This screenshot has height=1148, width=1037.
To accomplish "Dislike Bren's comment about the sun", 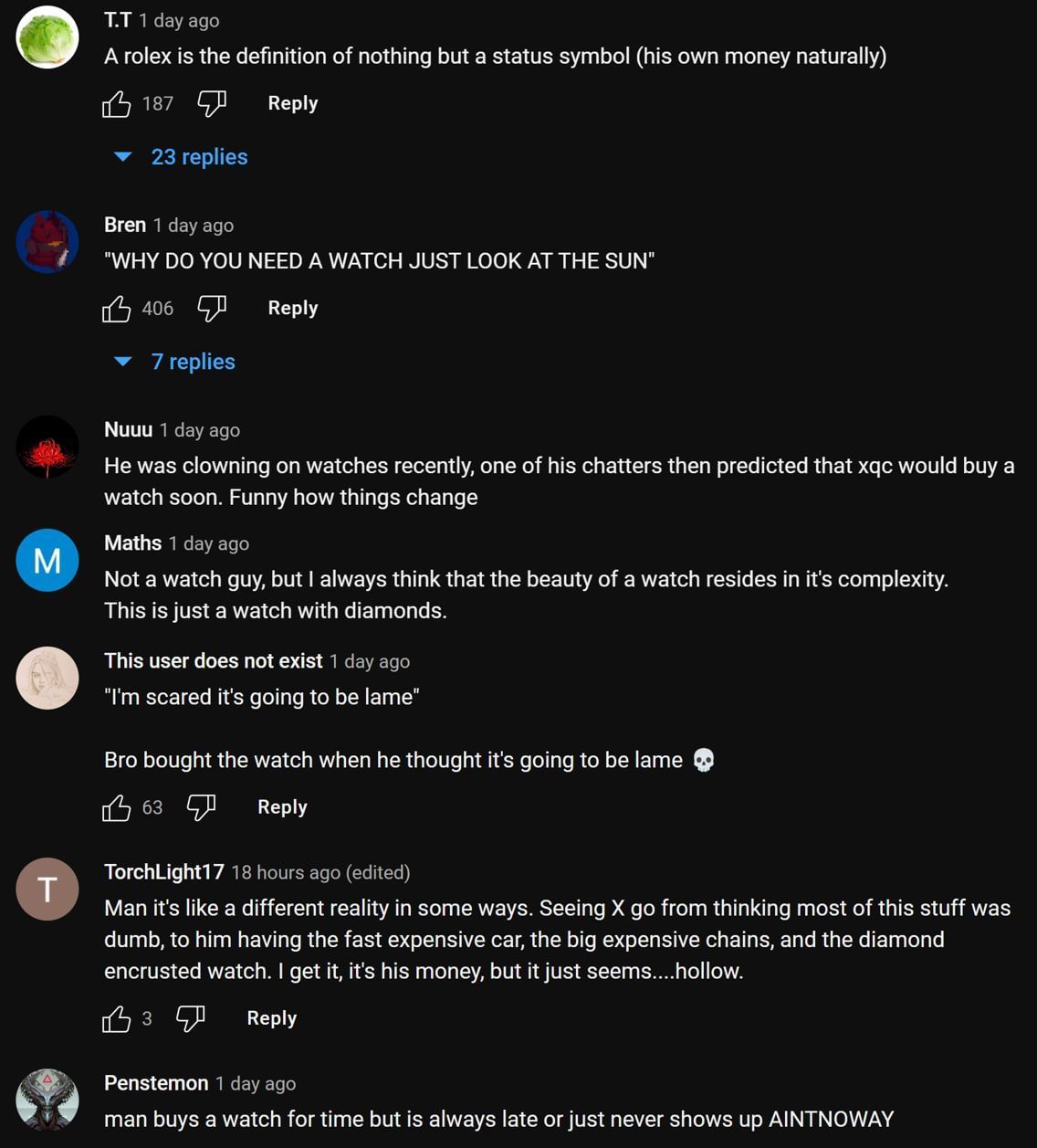I will 212,309.
